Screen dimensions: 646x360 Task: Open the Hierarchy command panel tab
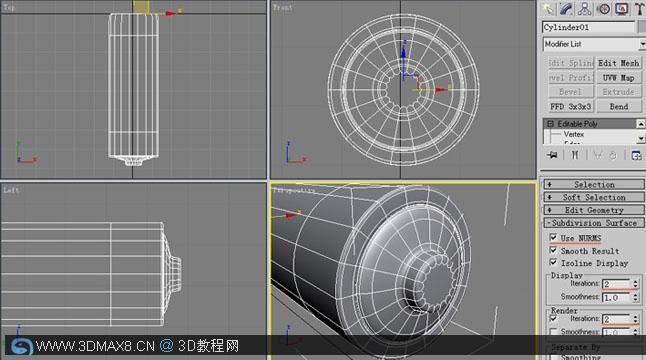[585, 9]
